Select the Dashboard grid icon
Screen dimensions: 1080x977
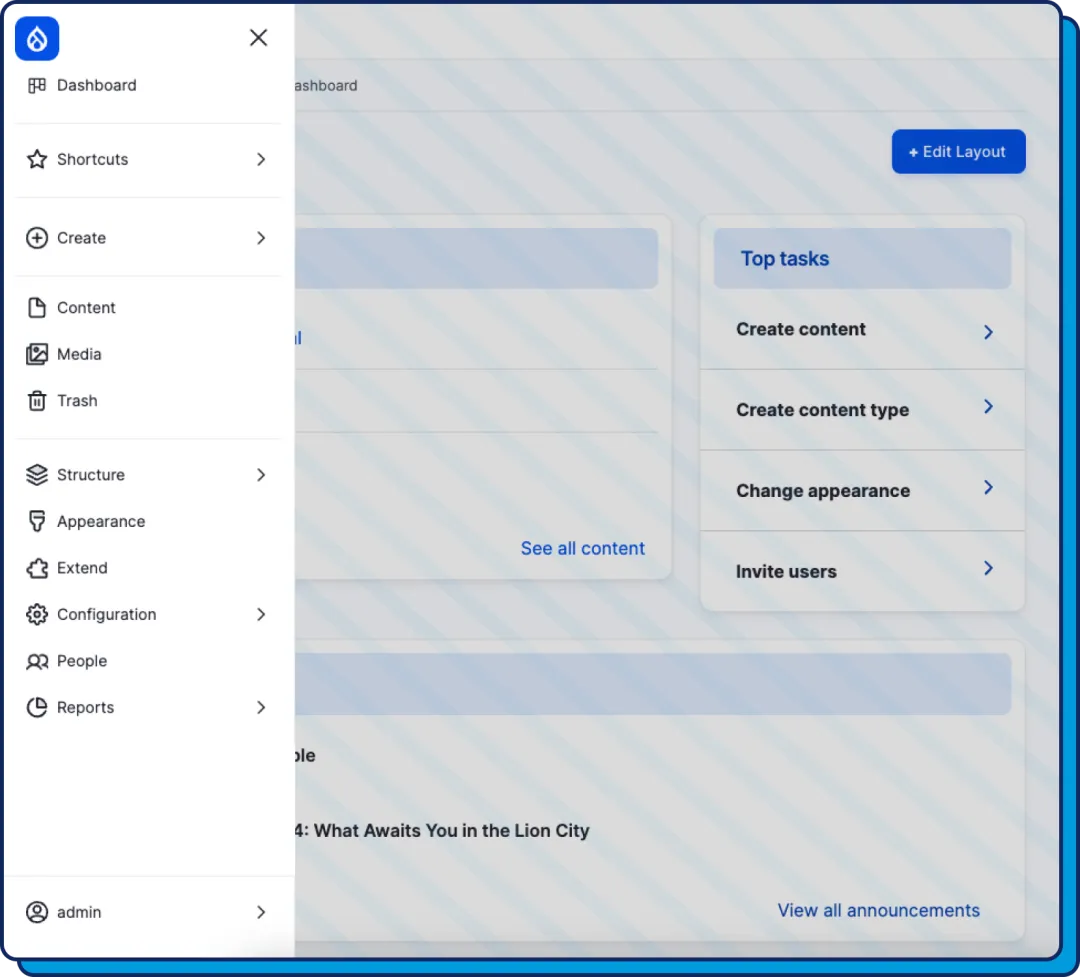tap(37, 85)
